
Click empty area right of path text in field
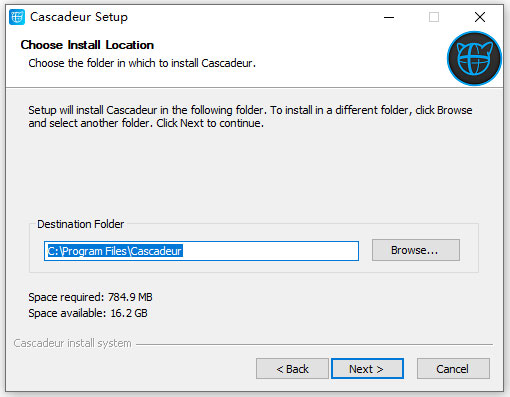(270, 251)
